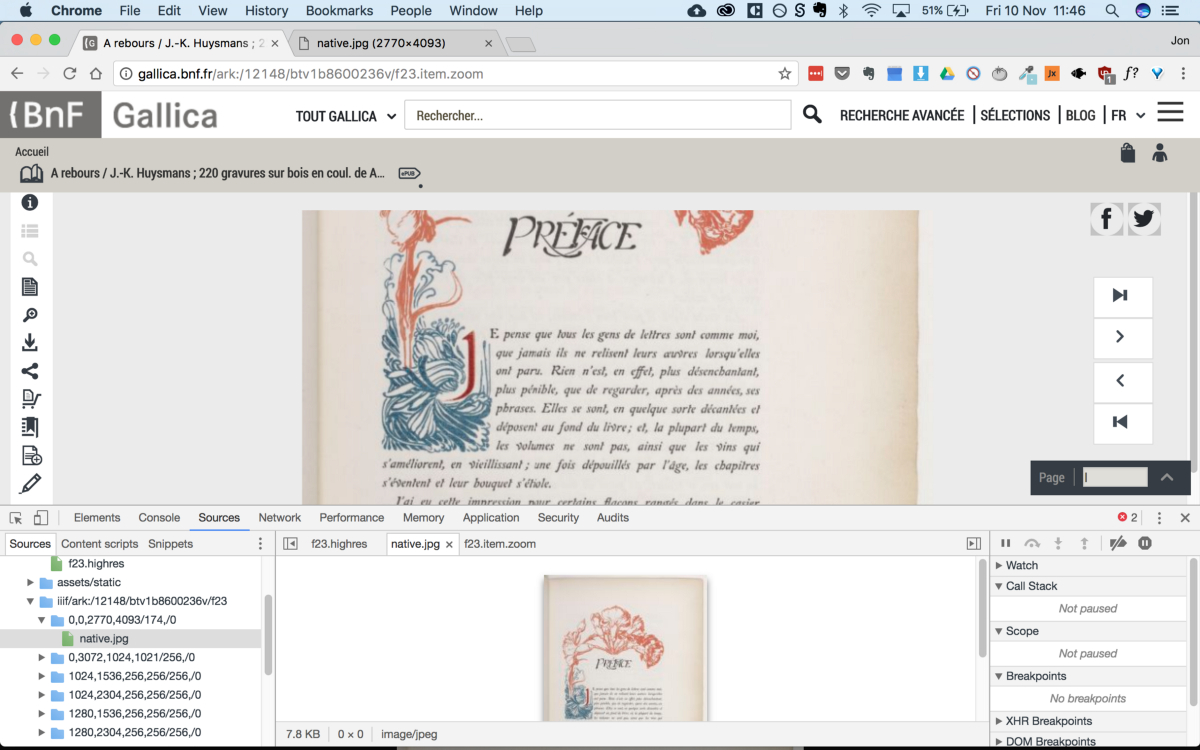Toggle pause on exceptions button
Image resolution: width=1200 pixels, height=750 pixels.
(x=1145, y=543)
